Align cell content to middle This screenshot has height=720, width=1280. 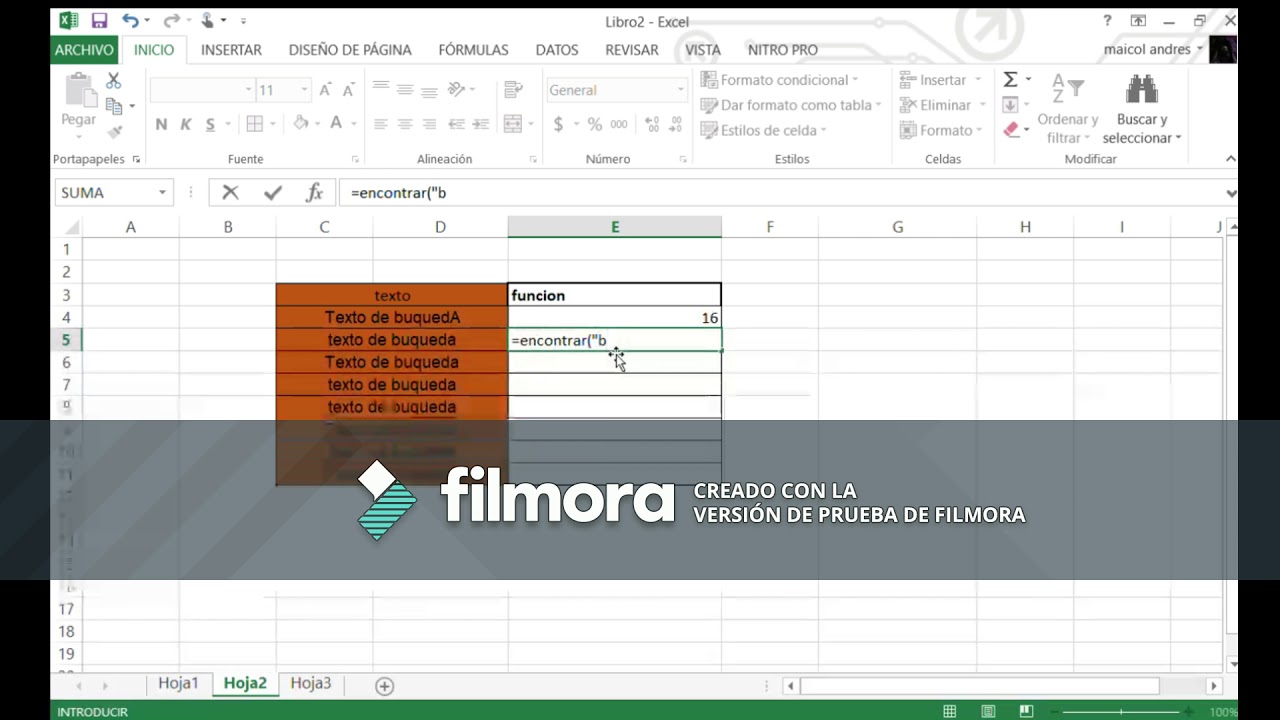pyautogui.click(x=405, y=89)
